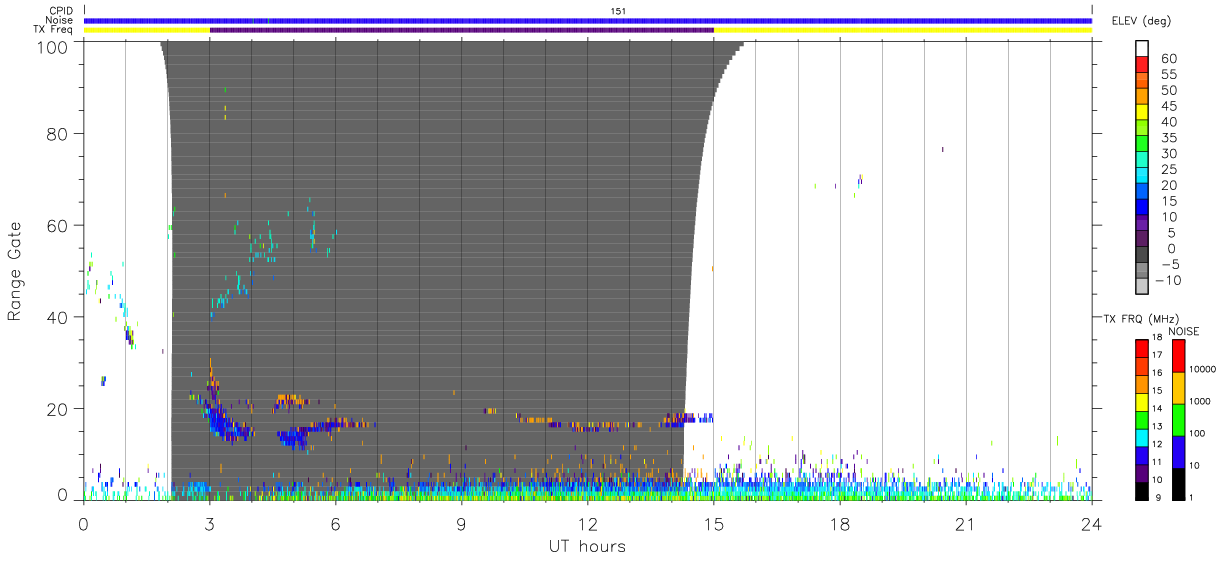This screenshot has height=567, width=1228.
Task: Click y-axis tick label 100
Action: pyautogui.click(x=54, y=46)
